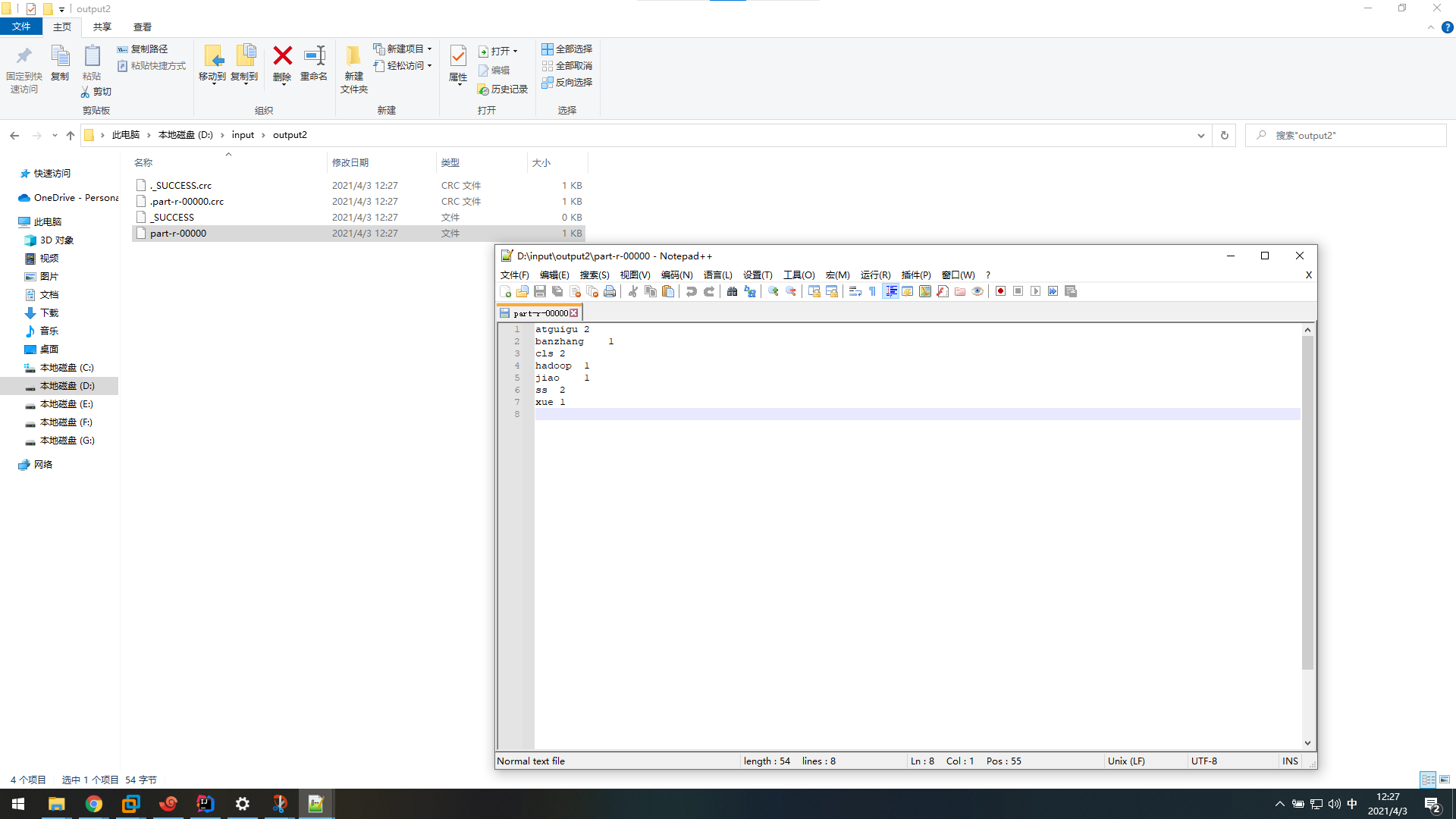
Task: Start macro recording red dot icon
Action: pyautogui.click(x=1001, y=291)
